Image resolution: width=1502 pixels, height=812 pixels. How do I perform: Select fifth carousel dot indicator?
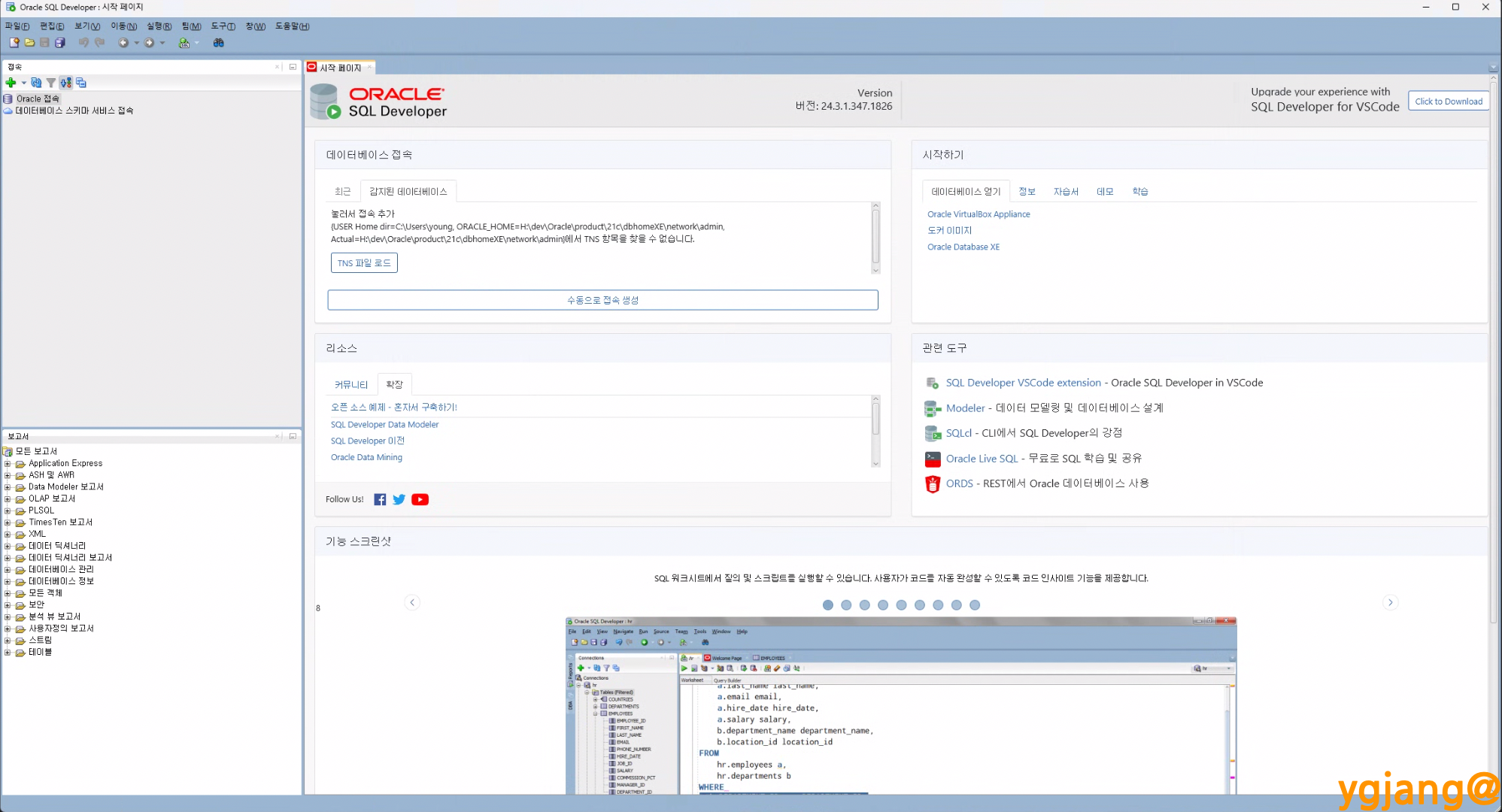click(901, 605)
